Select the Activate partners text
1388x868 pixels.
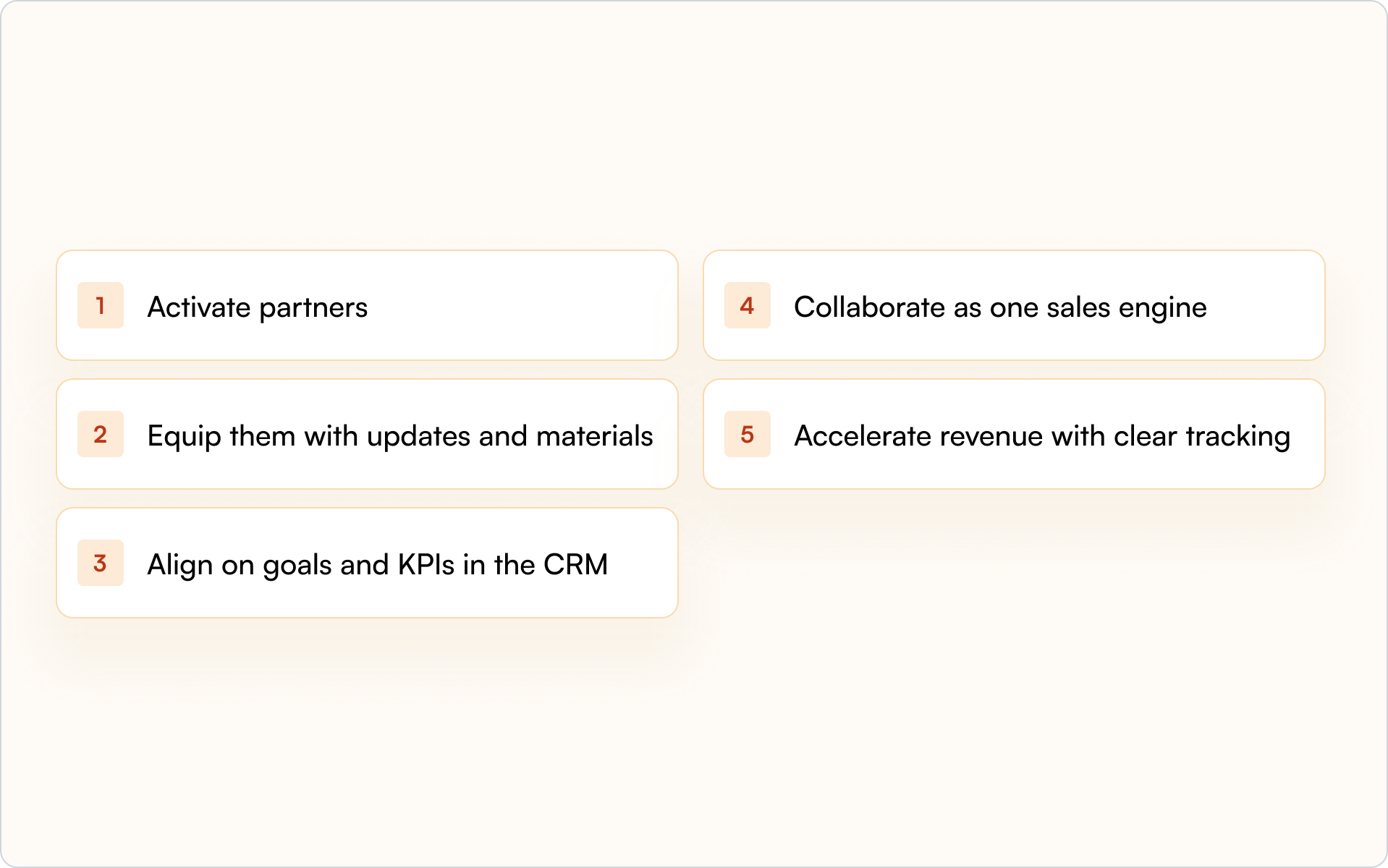tap(258, 307)
